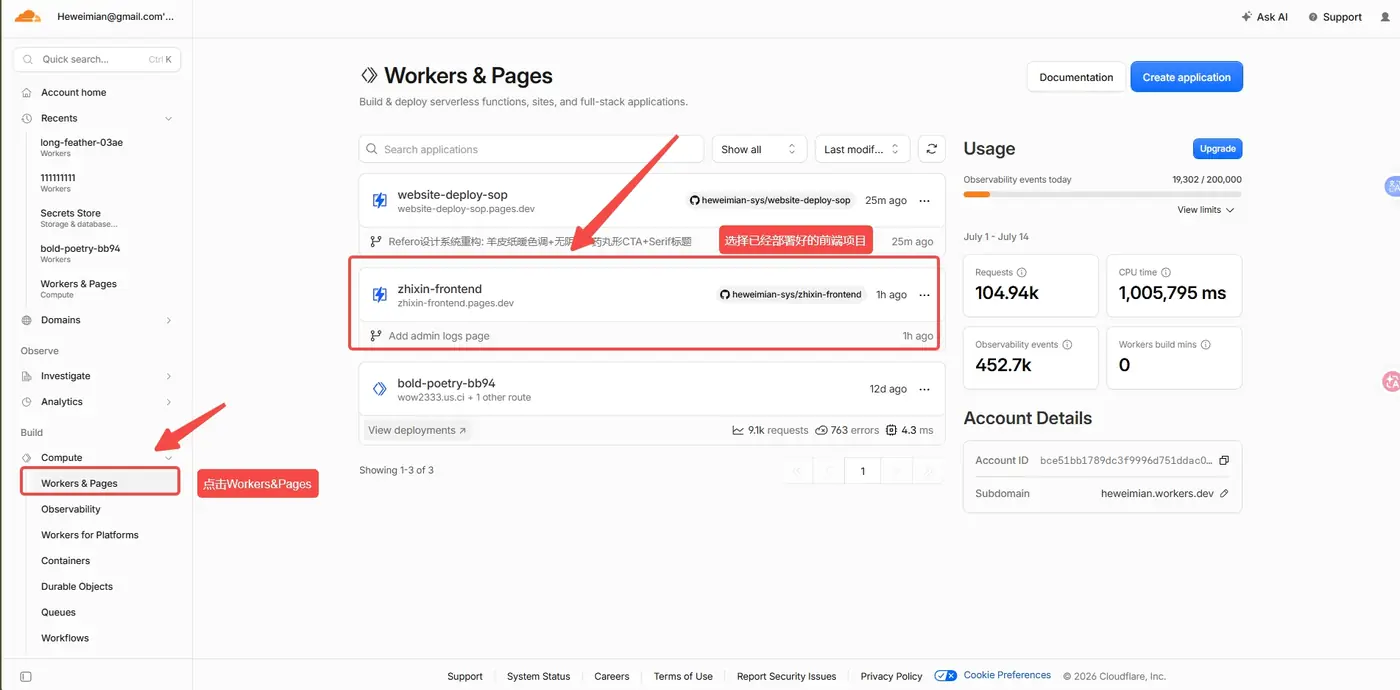Expand the Domains menu
The image size is (1400, 690).
[x=168, y=320]
